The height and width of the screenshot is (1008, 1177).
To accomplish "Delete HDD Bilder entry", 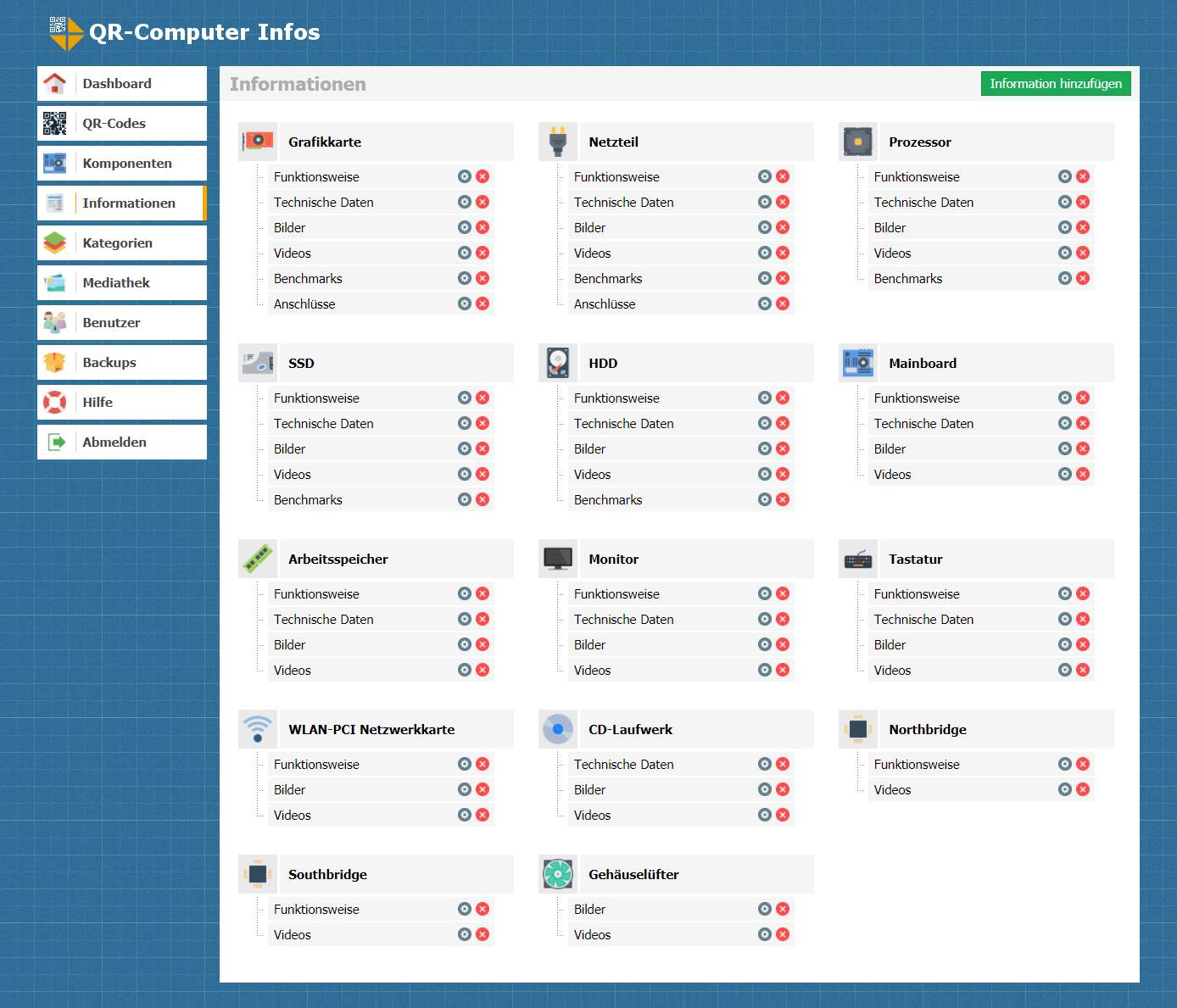I will 783,448.
